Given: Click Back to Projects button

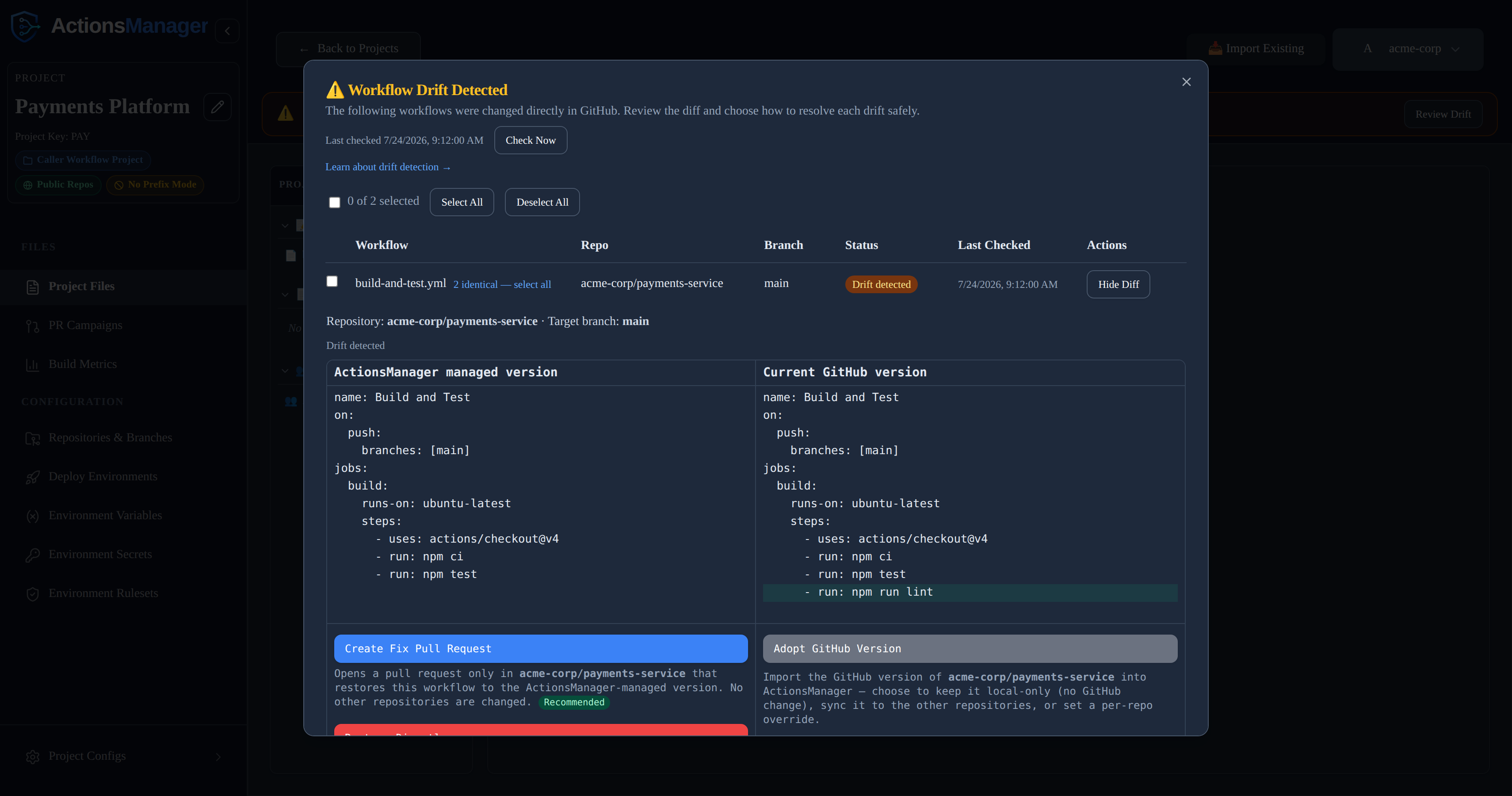Looking at the screenshot, I should [x=349, y=49].
